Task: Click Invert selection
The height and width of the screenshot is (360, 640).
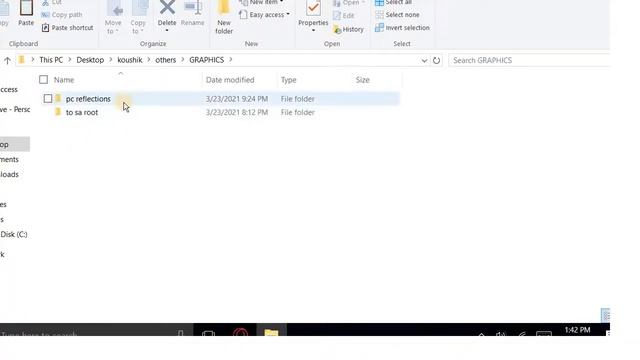Action: (x=402, y=28)
